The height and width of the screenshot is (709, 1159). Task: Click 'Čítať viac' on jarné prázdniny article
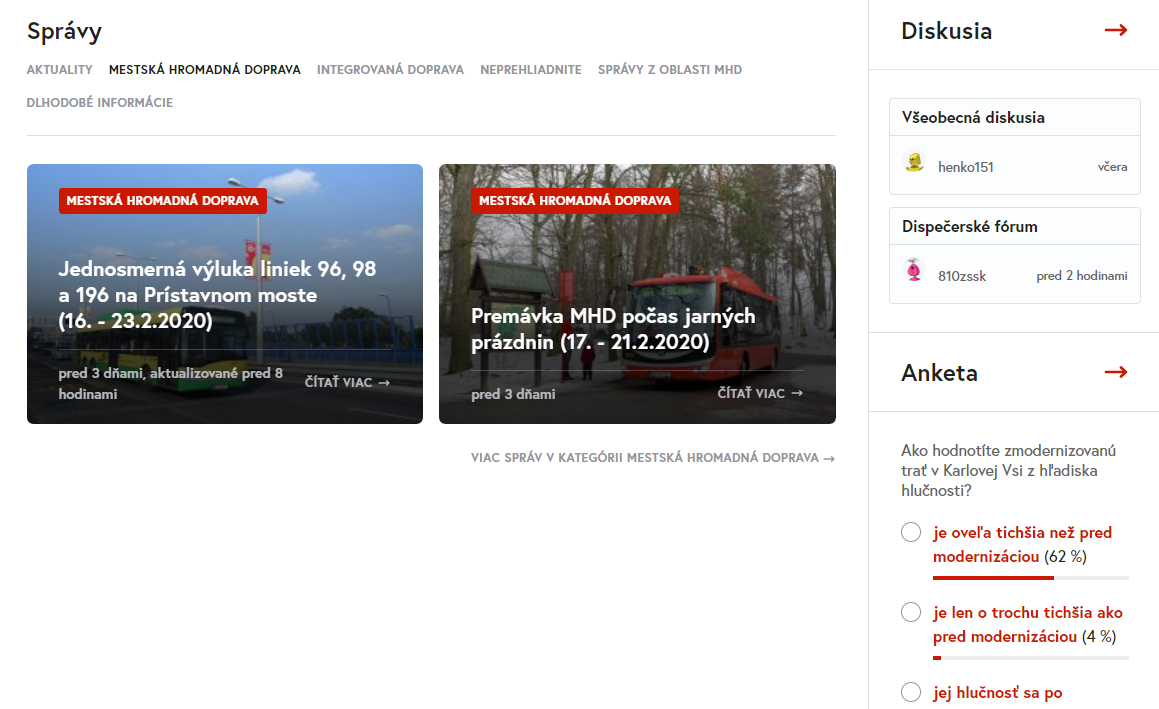pyautogui.click(x=760, y=393)
